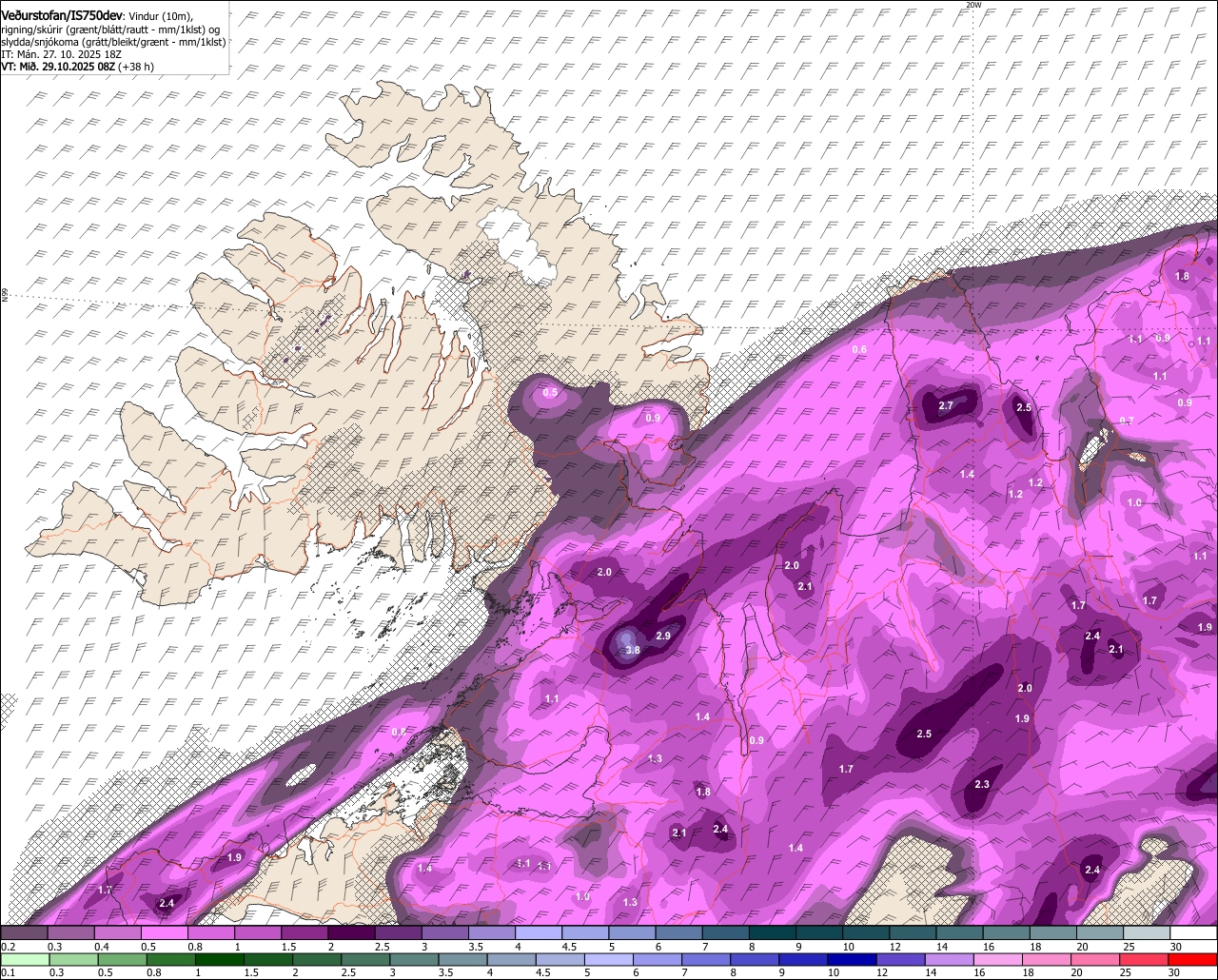Click the 2.9 value beside the 3.8 peak

pos(664,636)
